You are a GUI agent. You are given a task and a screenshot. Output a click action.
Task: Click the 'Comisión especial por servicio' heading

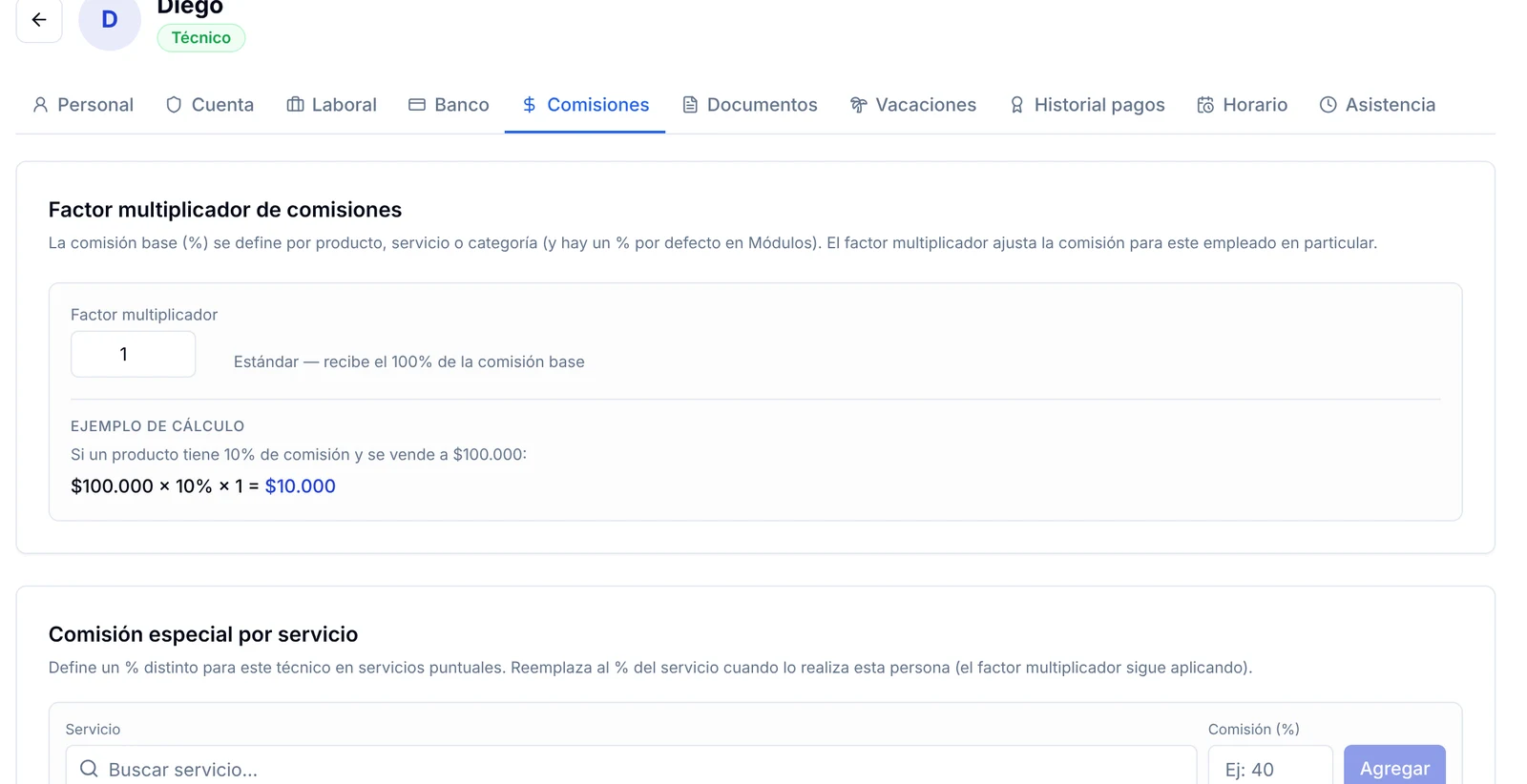point(203,634)
